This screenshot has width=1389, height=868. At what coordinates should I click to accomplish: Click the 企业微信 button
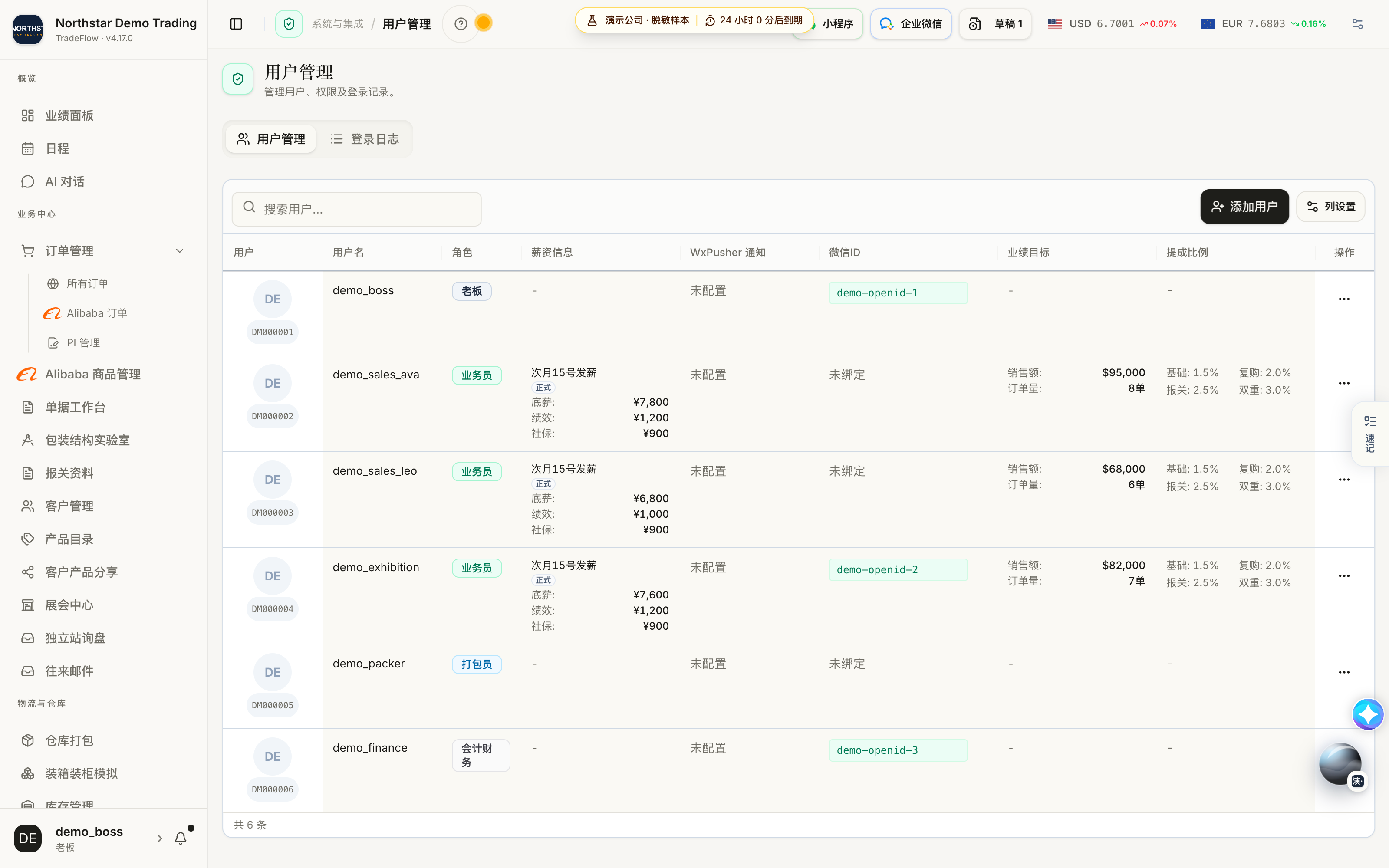point(911,23)
